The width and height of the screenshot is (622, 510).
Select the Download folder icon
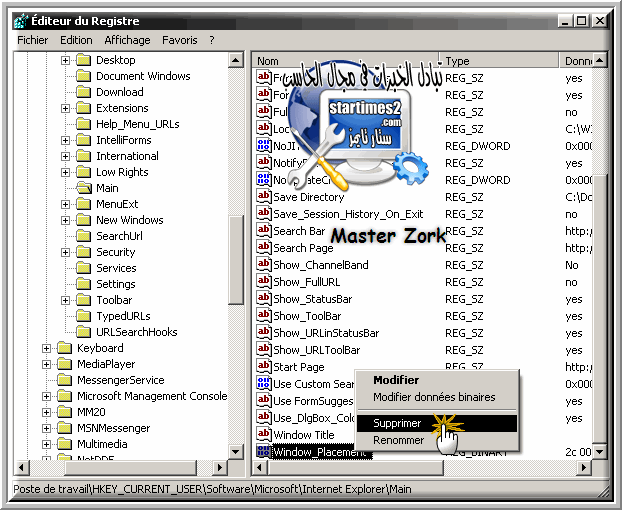(83, 92)
